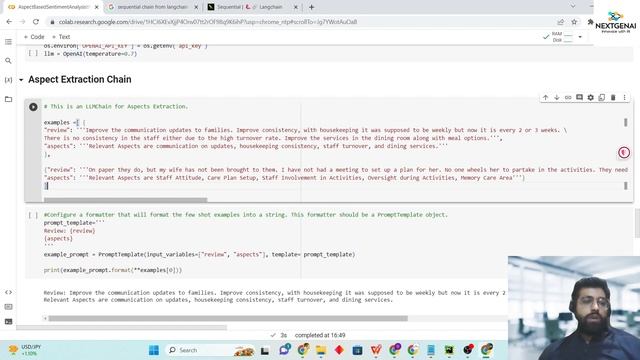The width and height of the screenshot is (640, 360).
Task: Click the browser address bar URL
Action: [208, 22]
